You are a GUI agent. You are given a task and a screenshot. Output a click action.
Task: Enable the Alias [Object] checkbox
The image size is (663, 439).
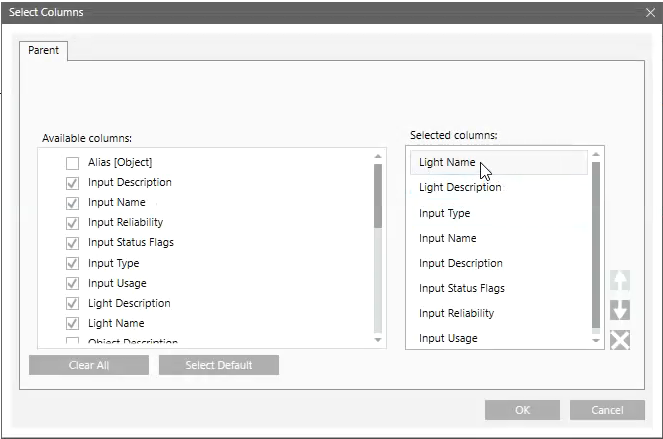point(72,162)
